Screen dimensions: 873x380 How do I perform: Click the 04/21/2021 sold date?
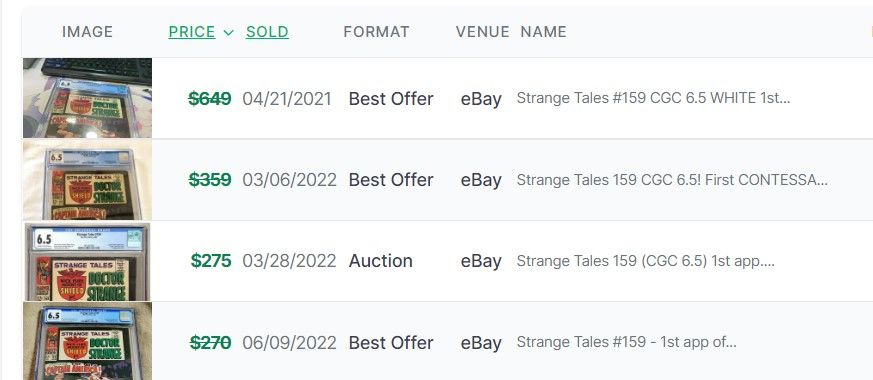click(287, 98)
